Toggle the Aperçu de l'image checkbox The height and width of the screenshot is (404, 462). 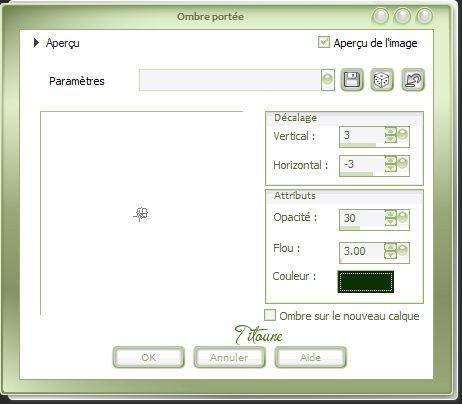point(324,42)
